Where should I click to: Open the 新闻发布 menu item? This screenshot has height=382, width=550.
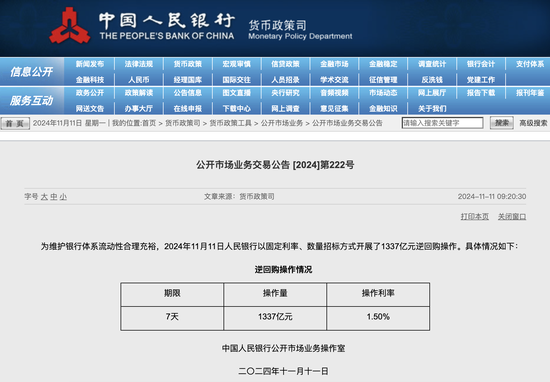(x=90, y=64)
